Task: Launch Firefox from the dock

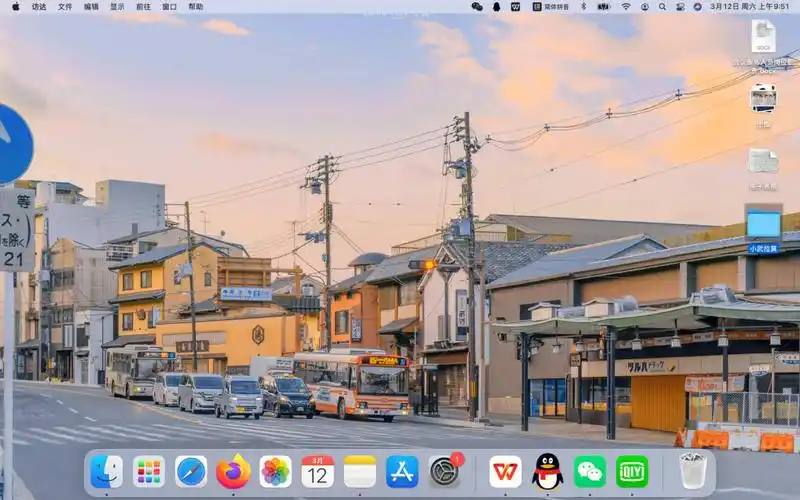Action: click(x=233, y=471)
